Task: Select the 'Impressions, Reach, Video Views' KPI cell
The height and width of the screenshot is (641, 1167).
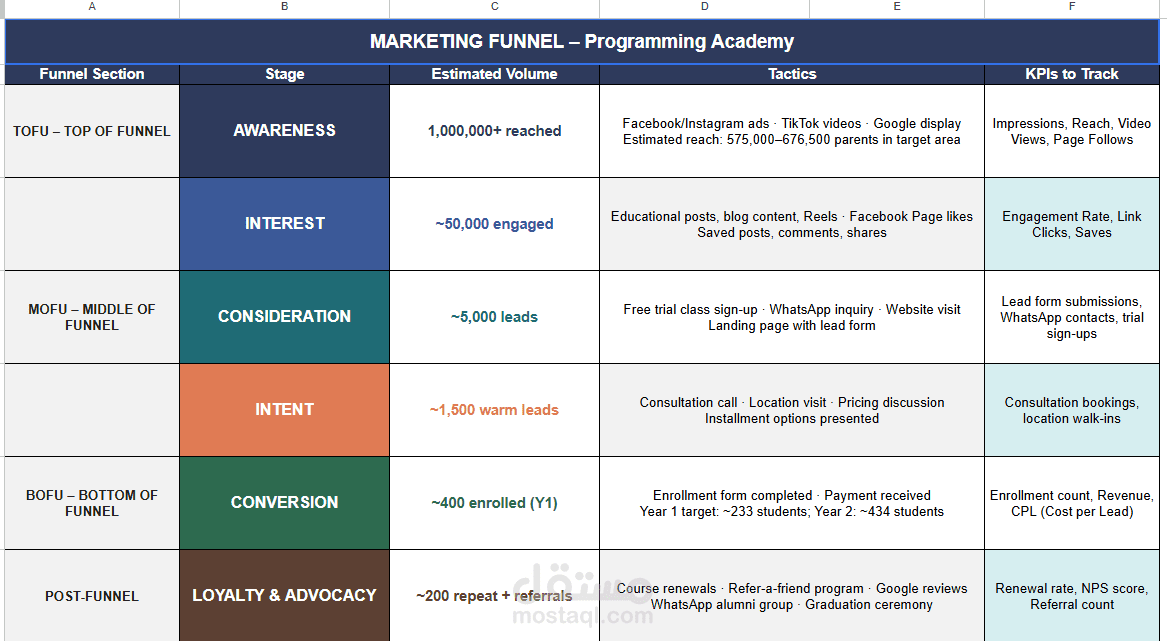Action: click(1072, 131)
